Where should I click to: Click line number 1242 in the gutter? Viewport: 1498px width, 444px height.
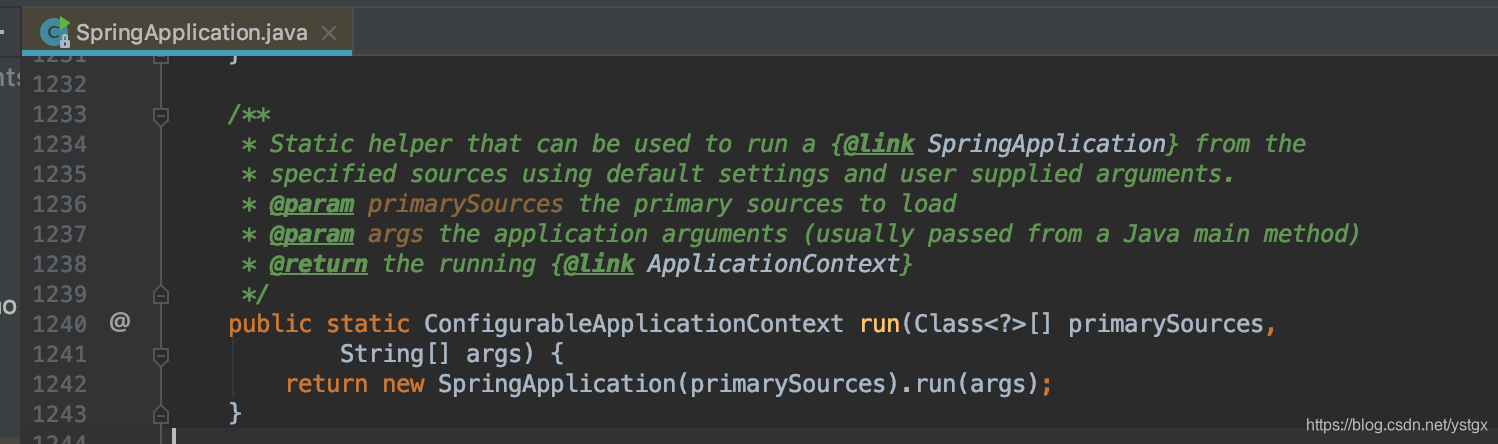coord(60,384)
